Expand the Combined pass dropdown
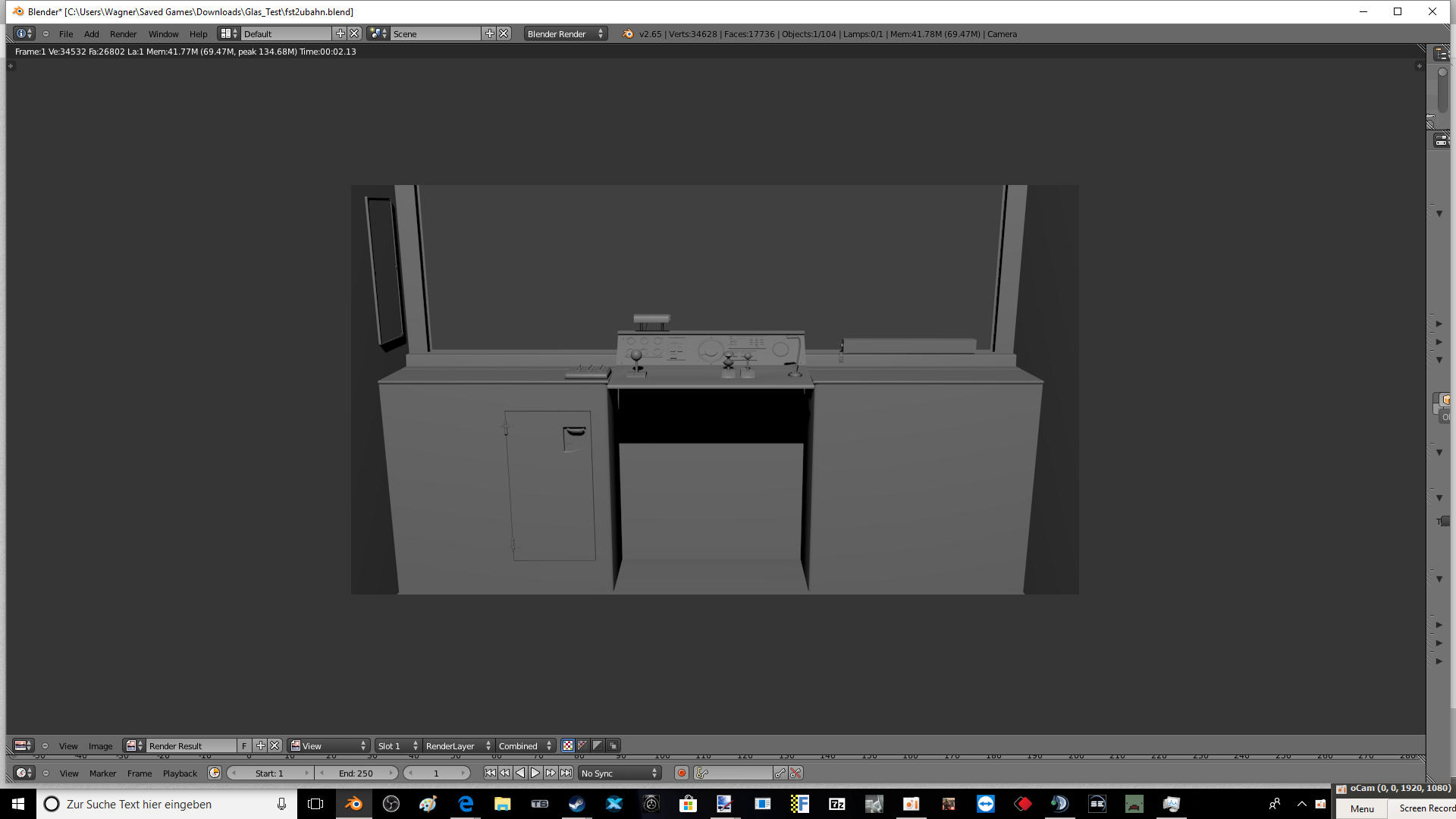The image size is (1456, 819). click(525, 746)
